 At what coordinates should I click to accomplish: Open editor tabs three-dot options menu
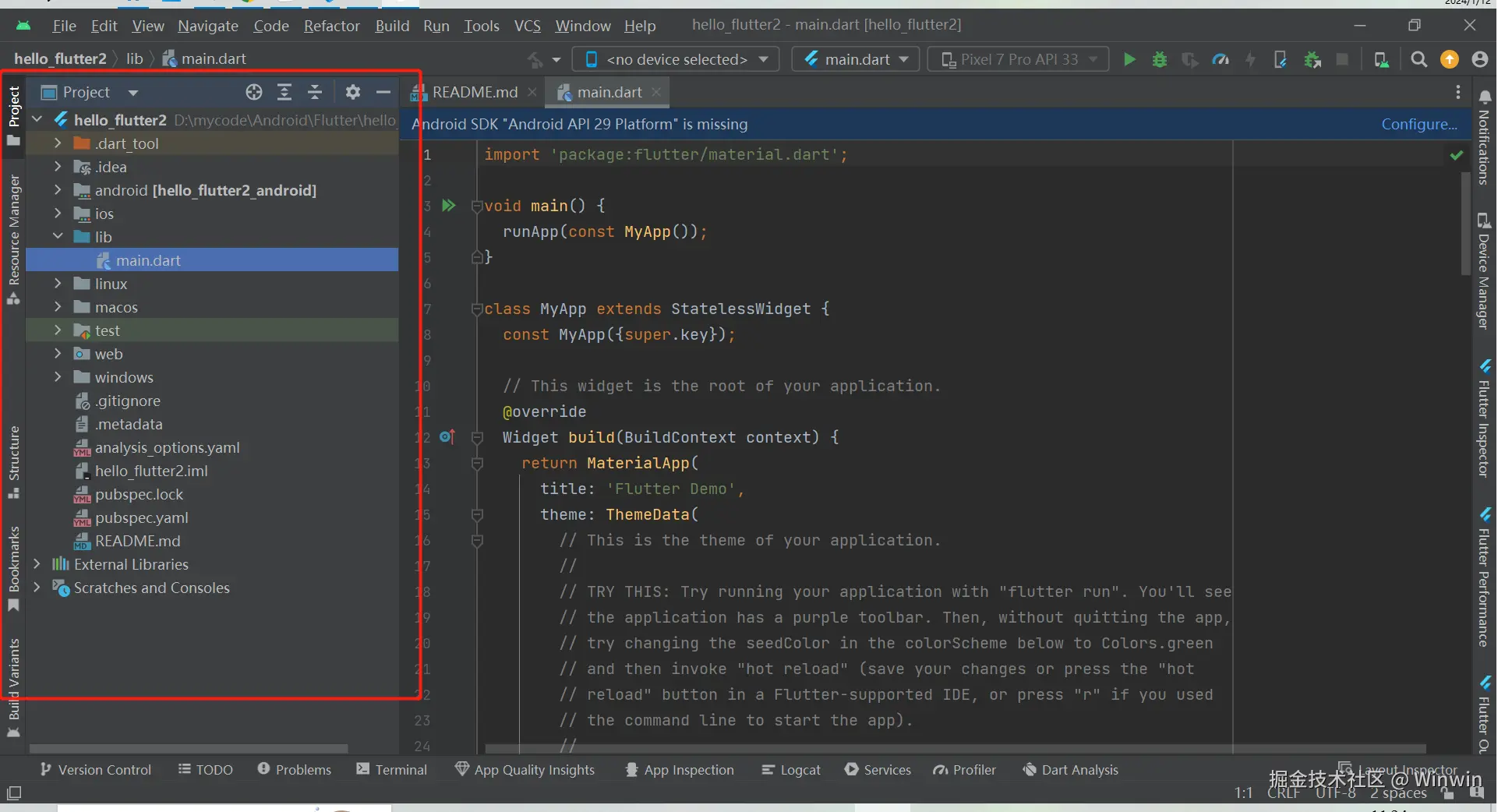[x=1457, y=92]
